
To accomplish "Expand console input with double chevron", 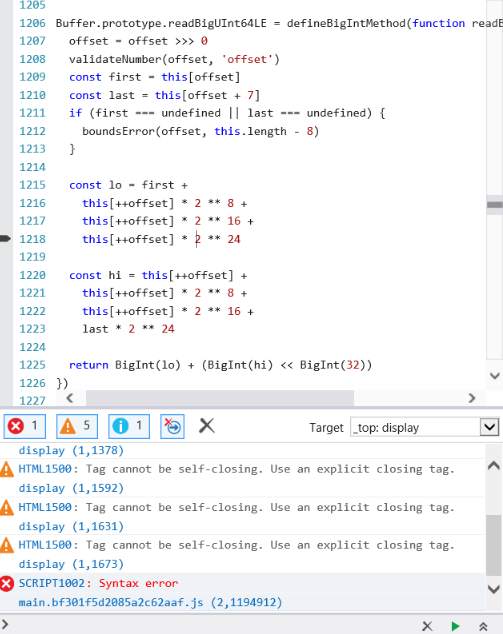I will [x=484, y=626].
